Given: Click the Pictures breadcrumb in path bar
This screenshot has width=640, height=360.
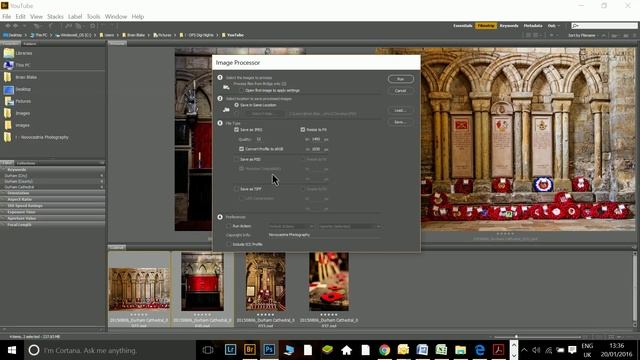Looking at the screenshot, I should [x=162, y=35].
